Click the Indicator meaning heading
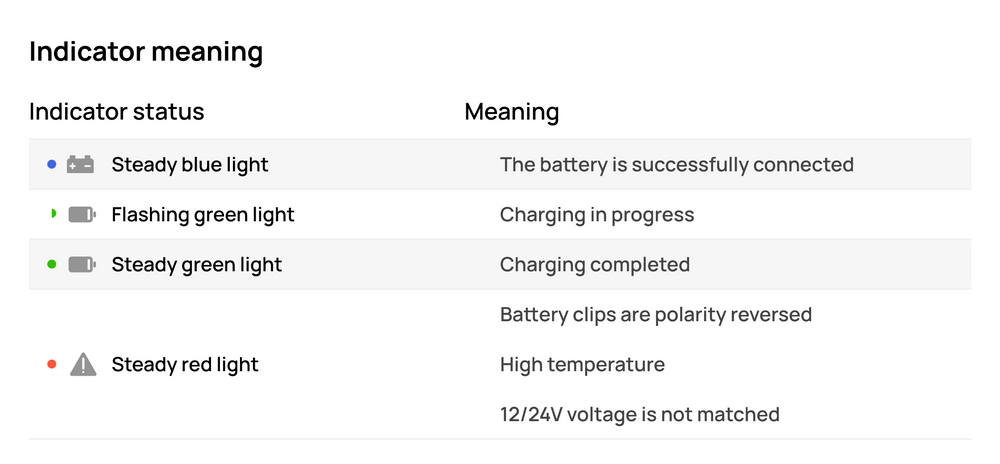Viewport: 1000px width, 464px height. click(146, 52)
